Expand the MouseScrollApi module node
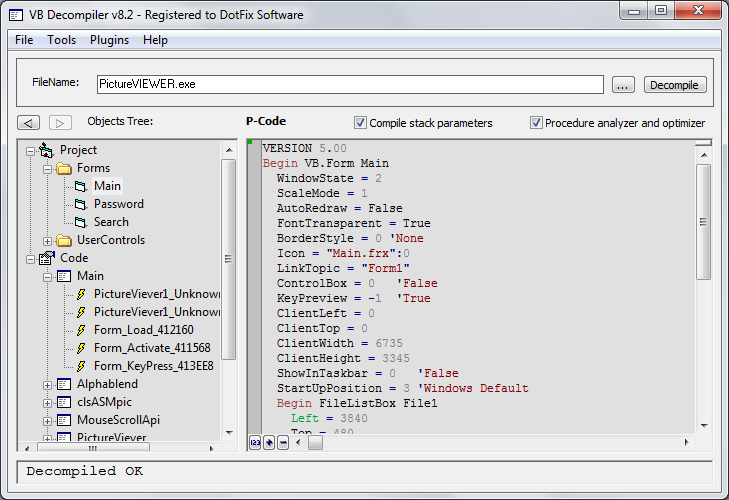This screenshot has height=500, width=729. pyautogui.click(x=47, y=420)
